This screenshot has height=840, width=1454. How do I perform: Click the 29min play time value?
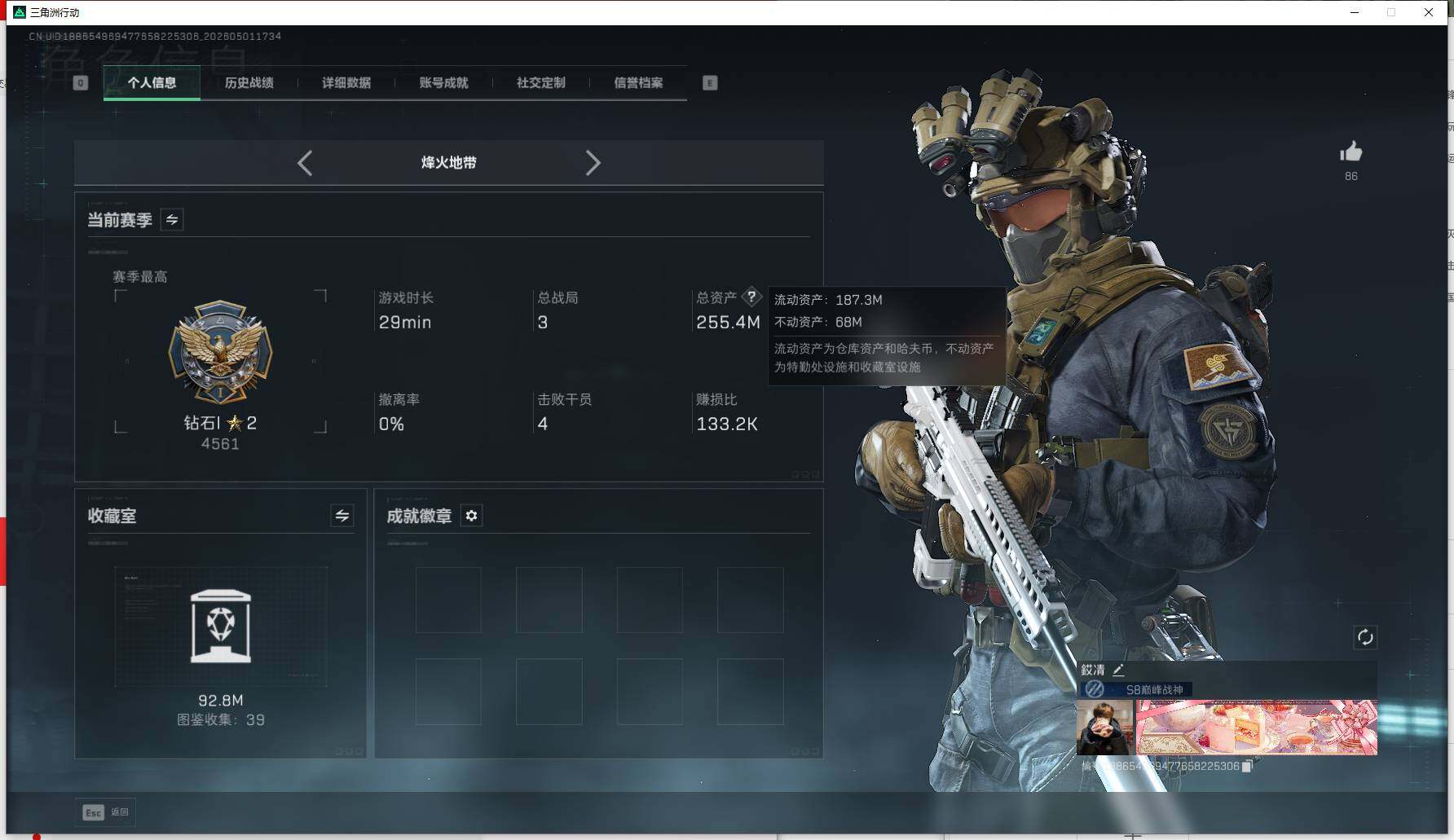tap(405, 323)
